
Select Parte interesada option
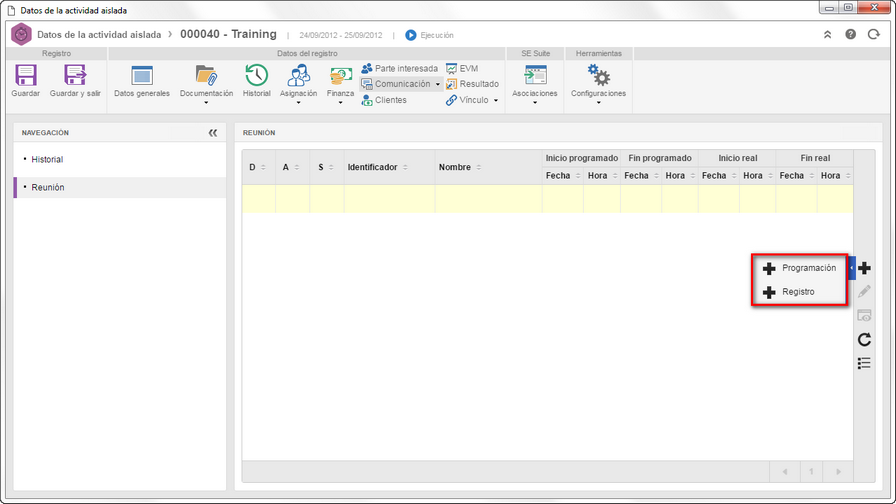tap(399, 69)
